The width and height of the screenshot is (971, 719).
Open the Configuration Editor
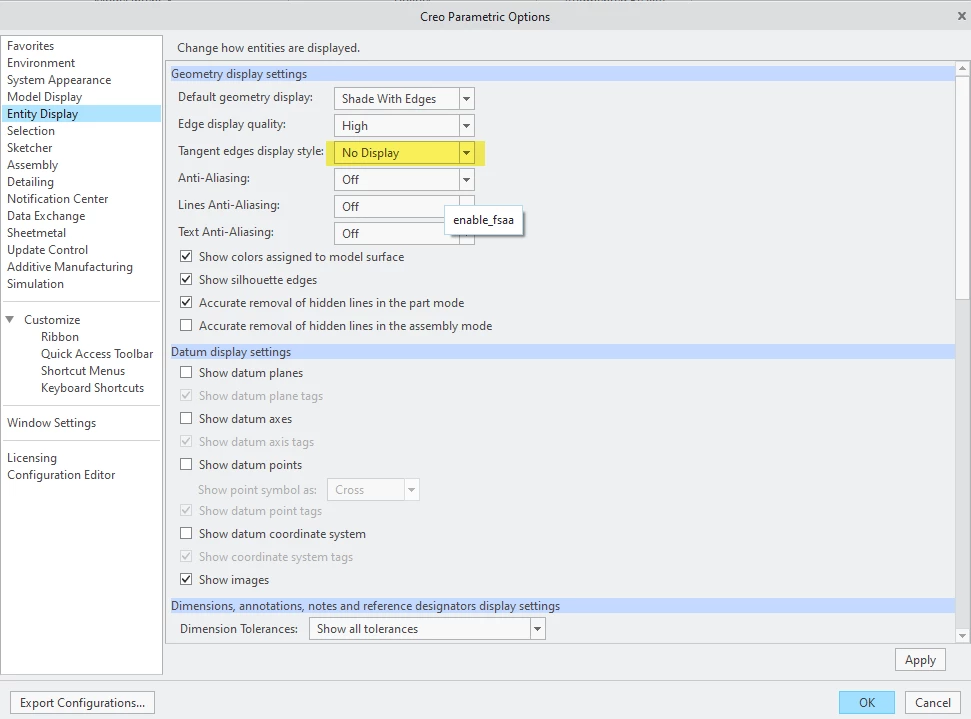tap(61, 475)
